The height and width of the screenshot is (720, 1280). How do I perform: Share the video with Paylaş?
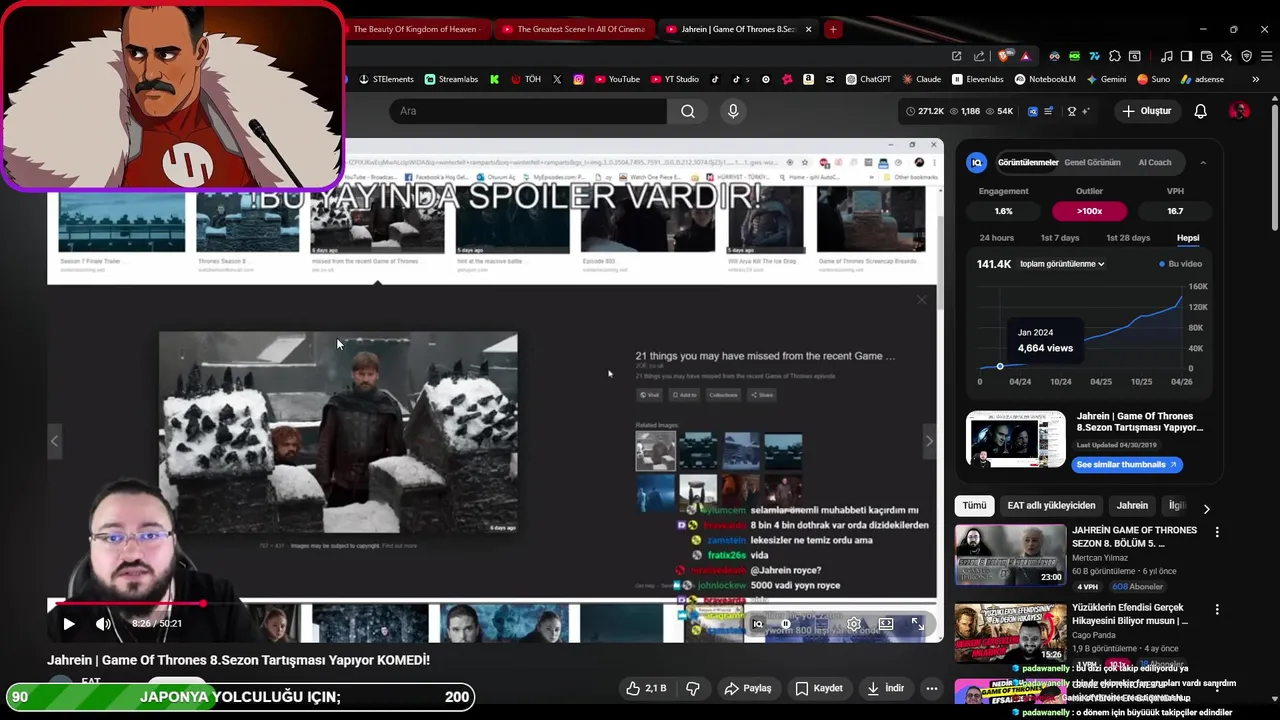pyautogui.click(x=748, y=688)
